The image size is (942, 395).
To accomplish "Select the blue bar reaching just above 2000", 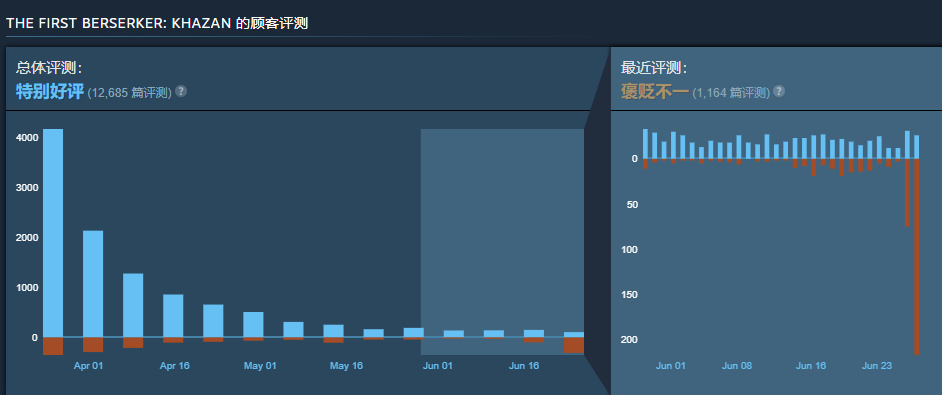I will click(93, 284).
